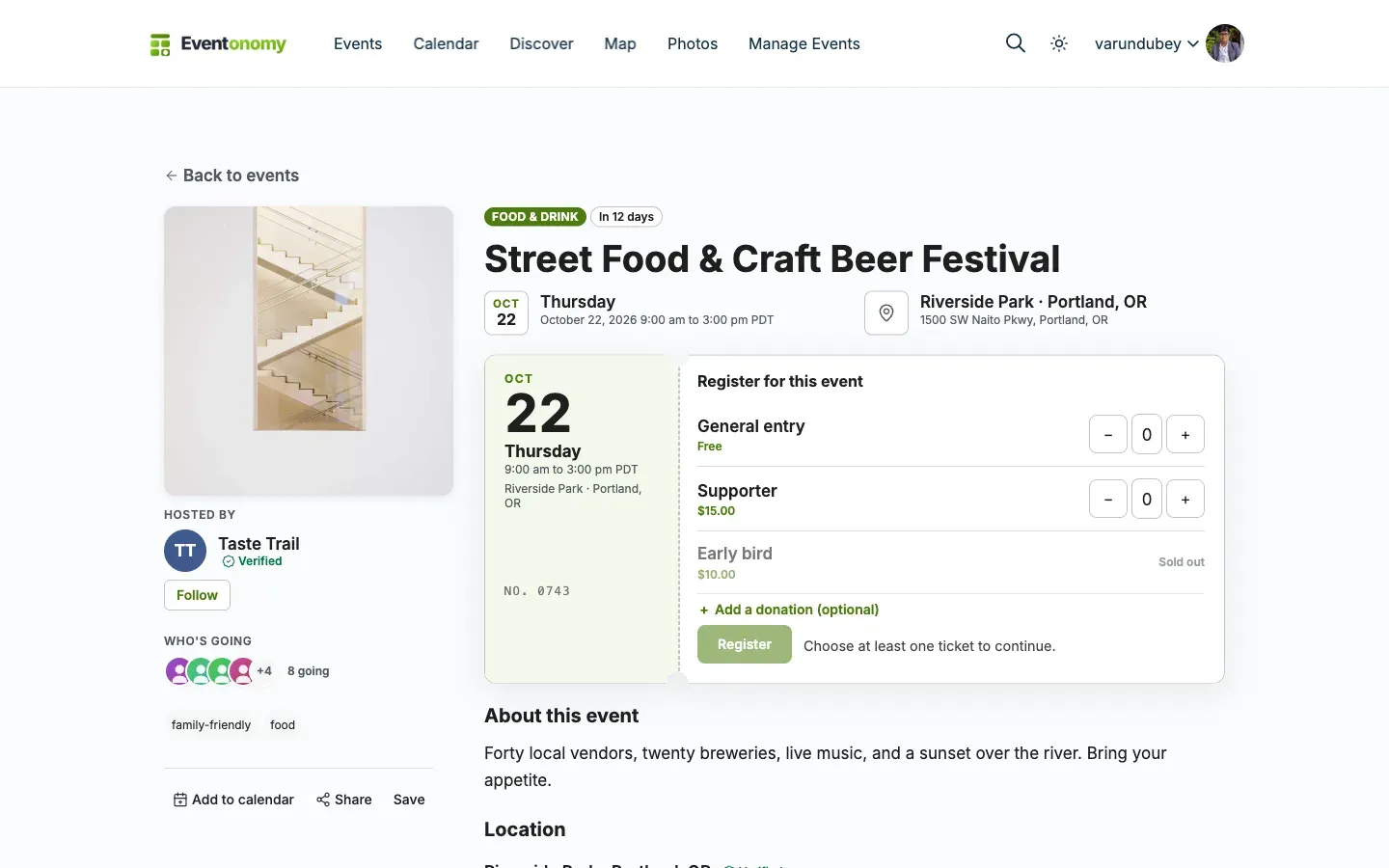This screenshot has height=868, width=1389.
Task: Click the Supporter quantity field
Action: click(x=1147, y=499)
